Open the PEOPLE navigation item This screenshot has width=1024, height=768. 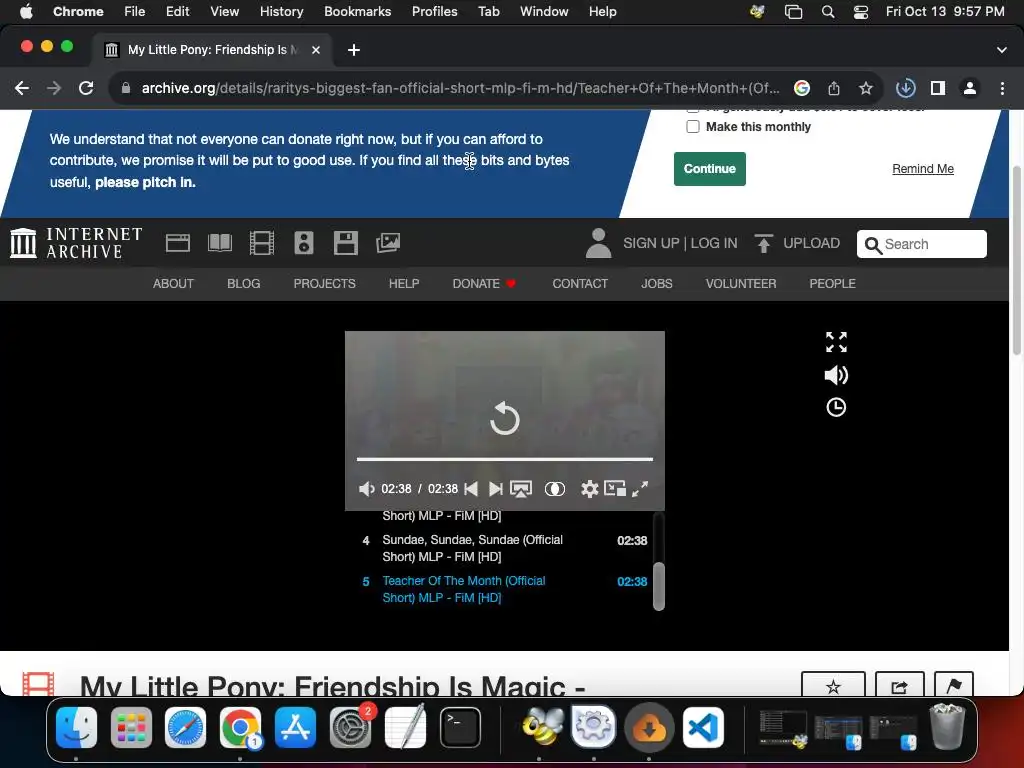[x=832, y=283]
